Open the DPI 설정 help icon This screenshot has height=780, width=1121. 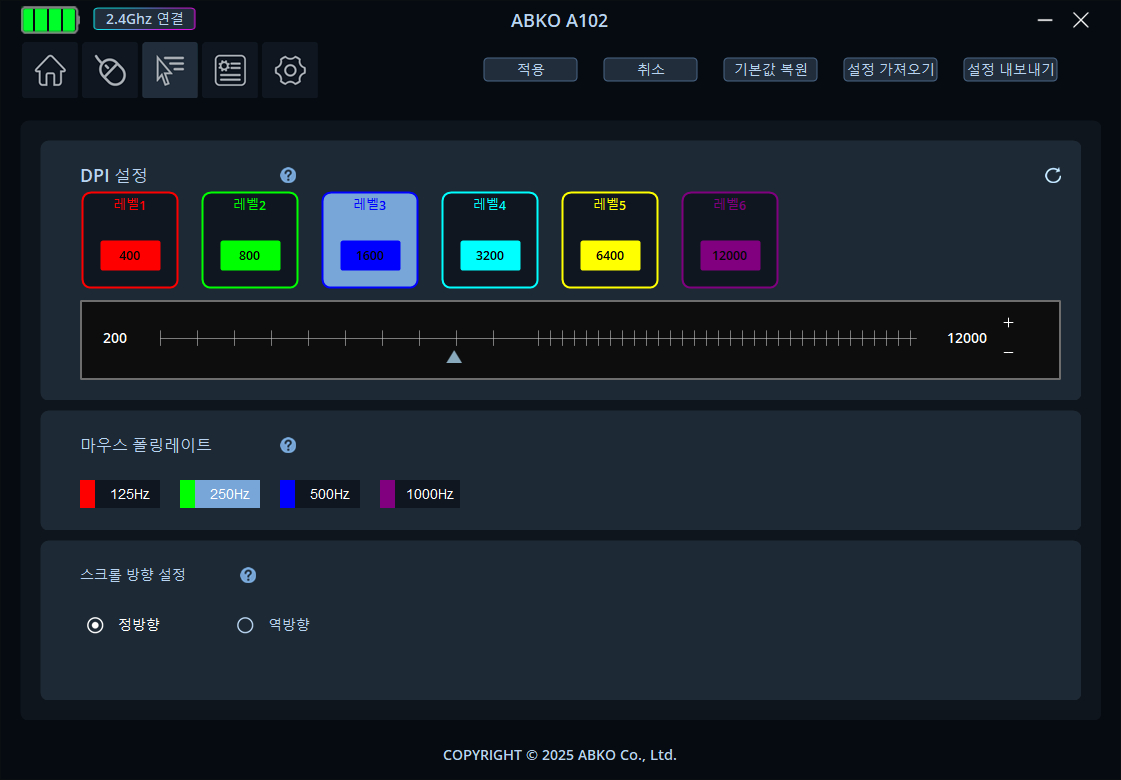tap(288, 175)
